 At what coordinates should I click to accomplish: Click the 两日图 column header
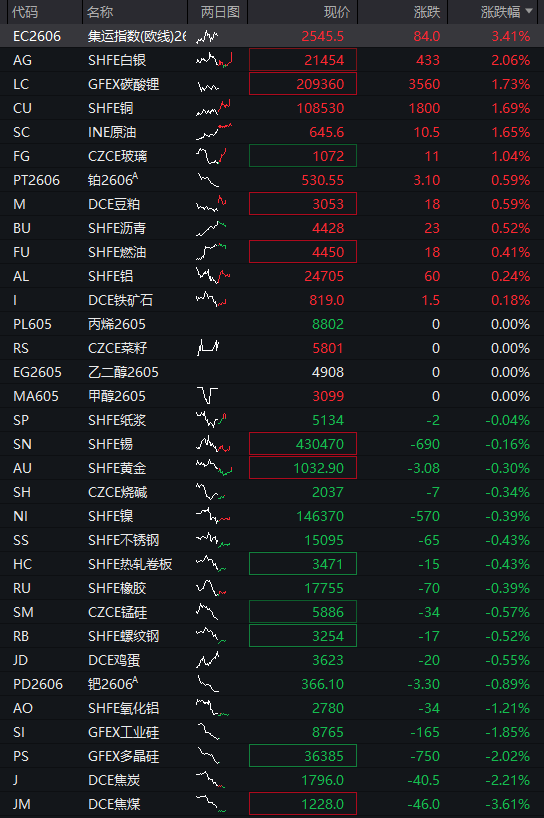(x=220, y=11)
